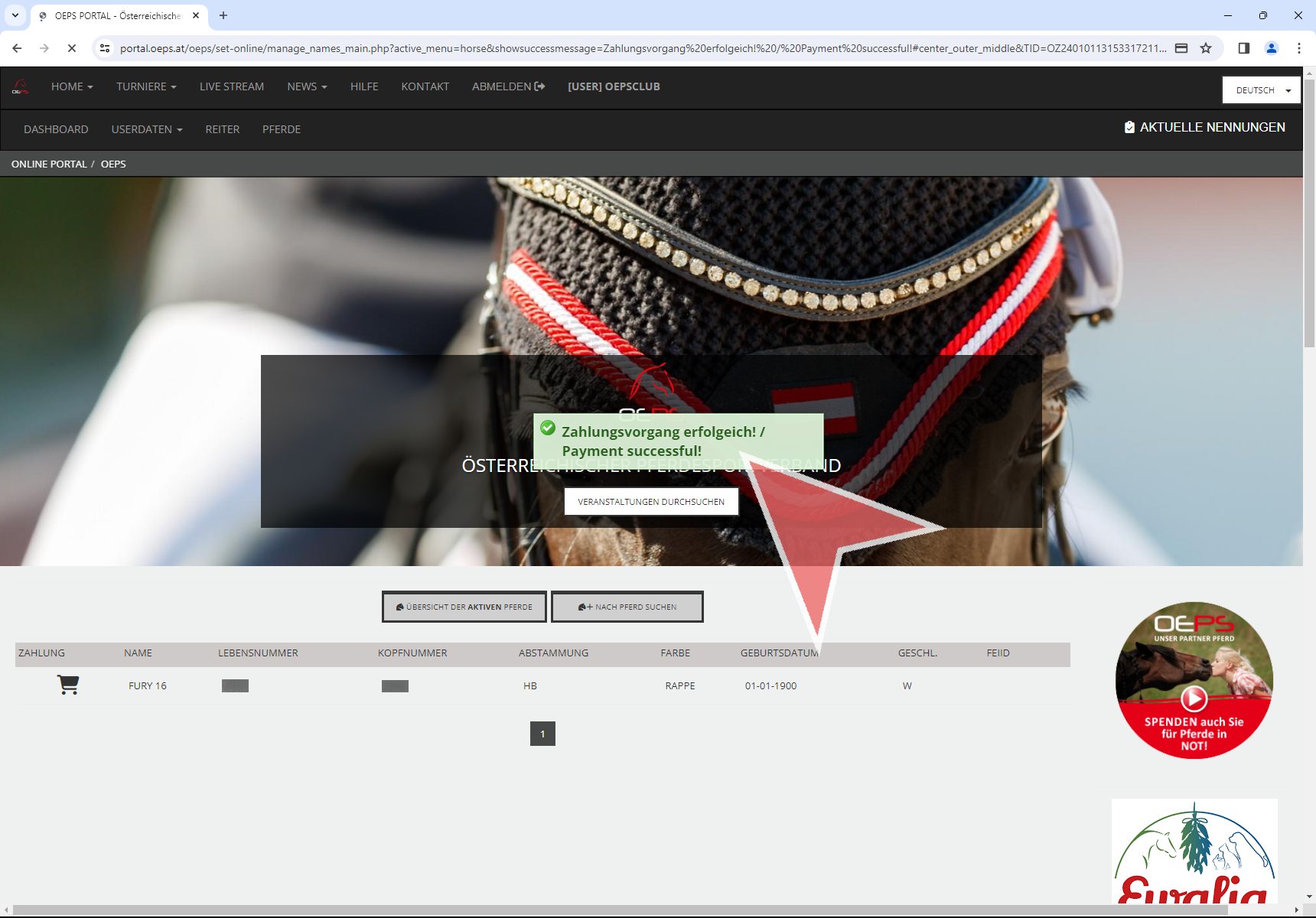
Task: Expand the NEWS dropdown
Action: 307,86
